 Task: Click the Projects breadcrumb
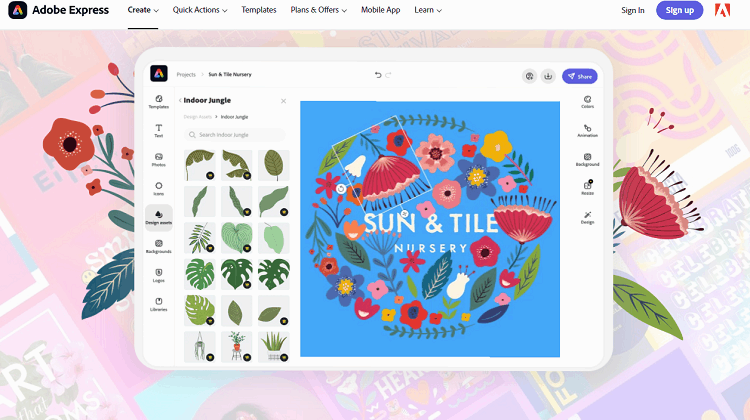186,75
